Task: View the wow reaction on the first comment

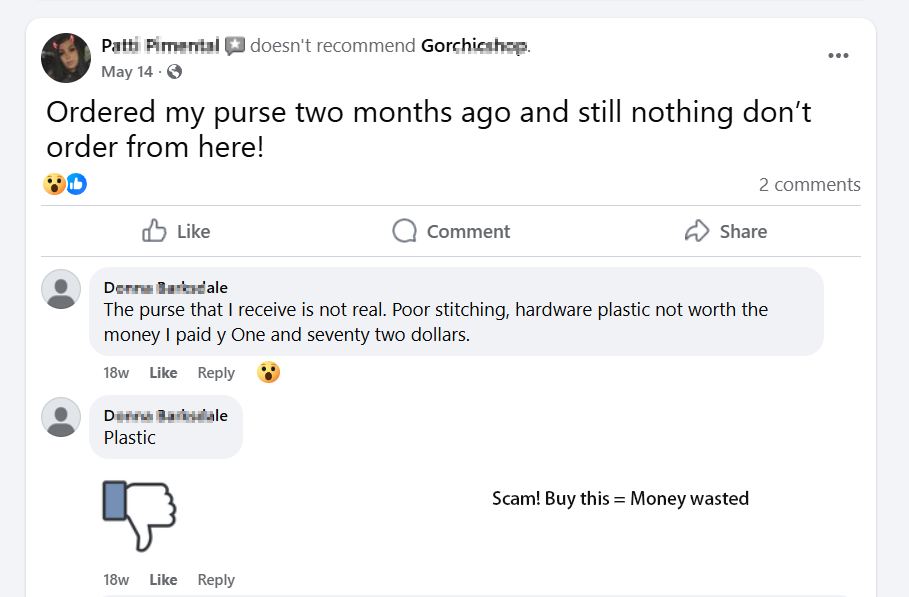Action: (267, 373)
